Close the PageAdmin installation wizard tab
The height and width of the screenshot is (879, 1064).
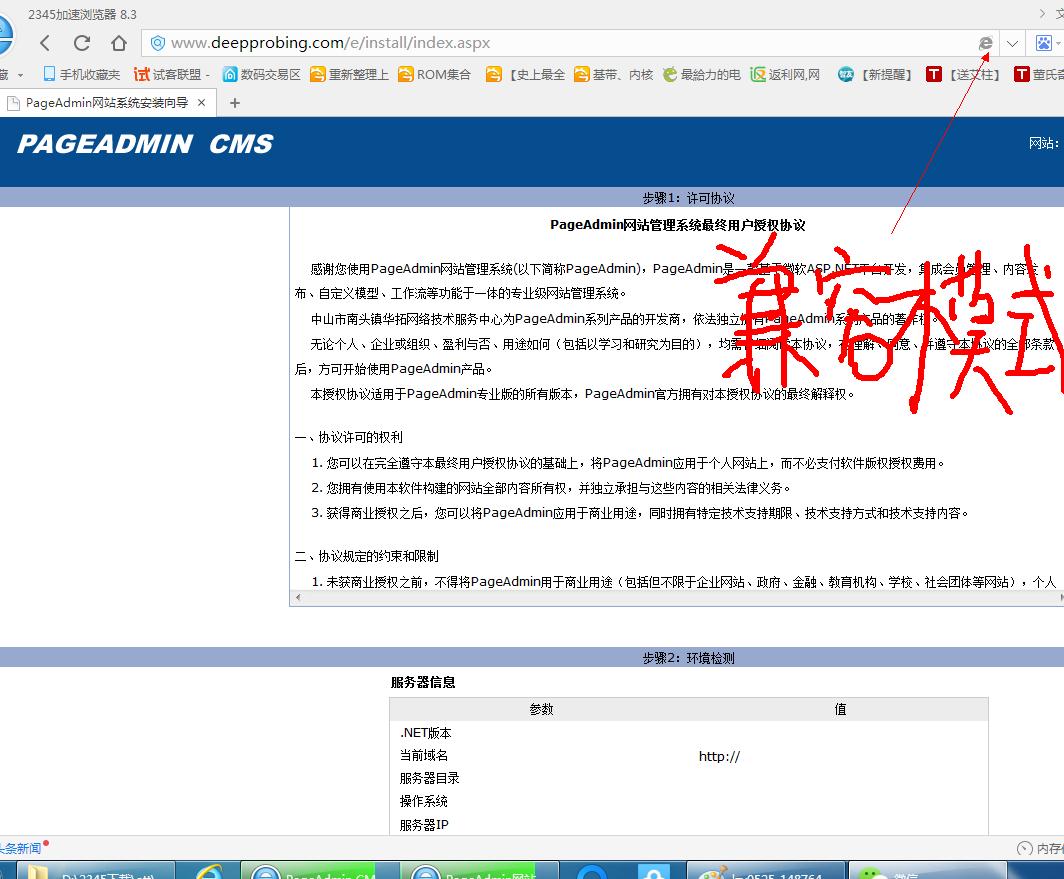202,102
